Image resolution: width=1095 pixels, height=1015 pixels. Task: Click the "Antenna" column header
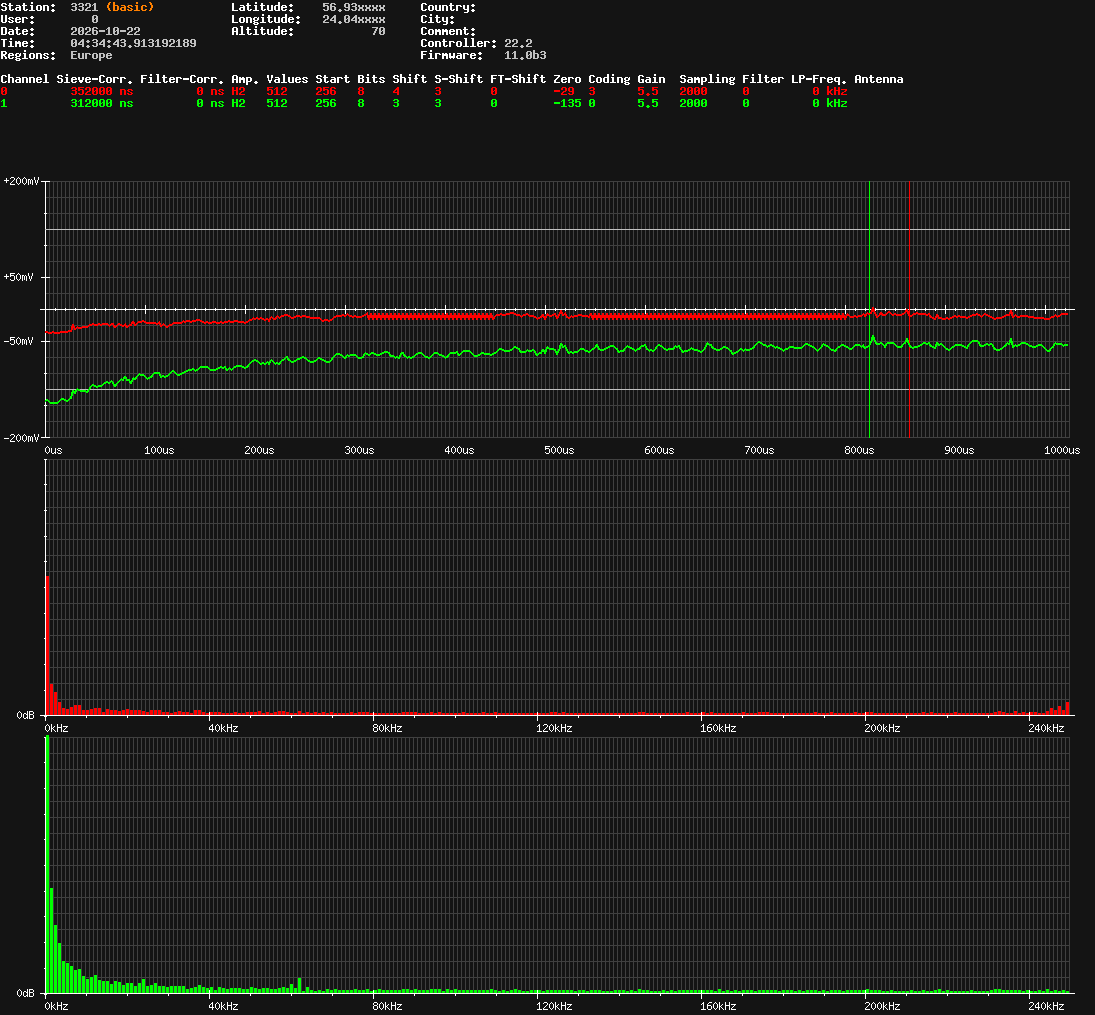[x=879, y=79]
